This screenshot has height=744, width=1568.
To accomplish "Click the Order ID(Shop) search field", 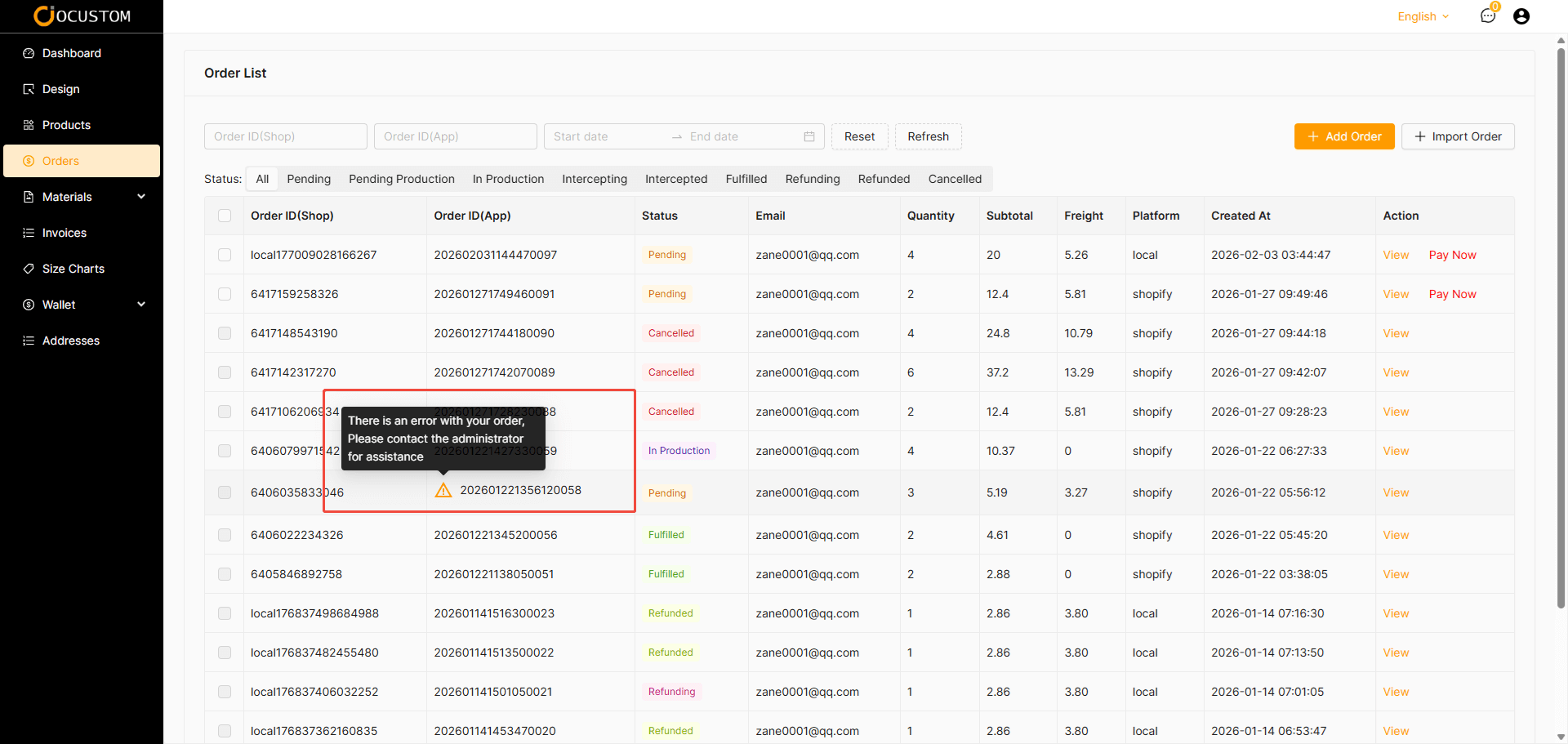I will 285,136.
